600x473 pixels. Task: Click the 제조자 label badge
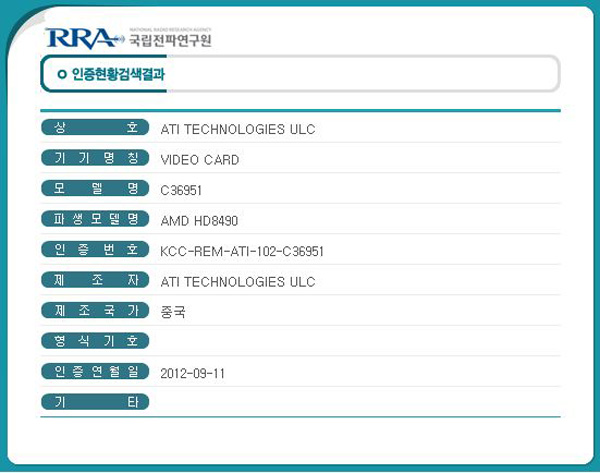coord(95,280)
